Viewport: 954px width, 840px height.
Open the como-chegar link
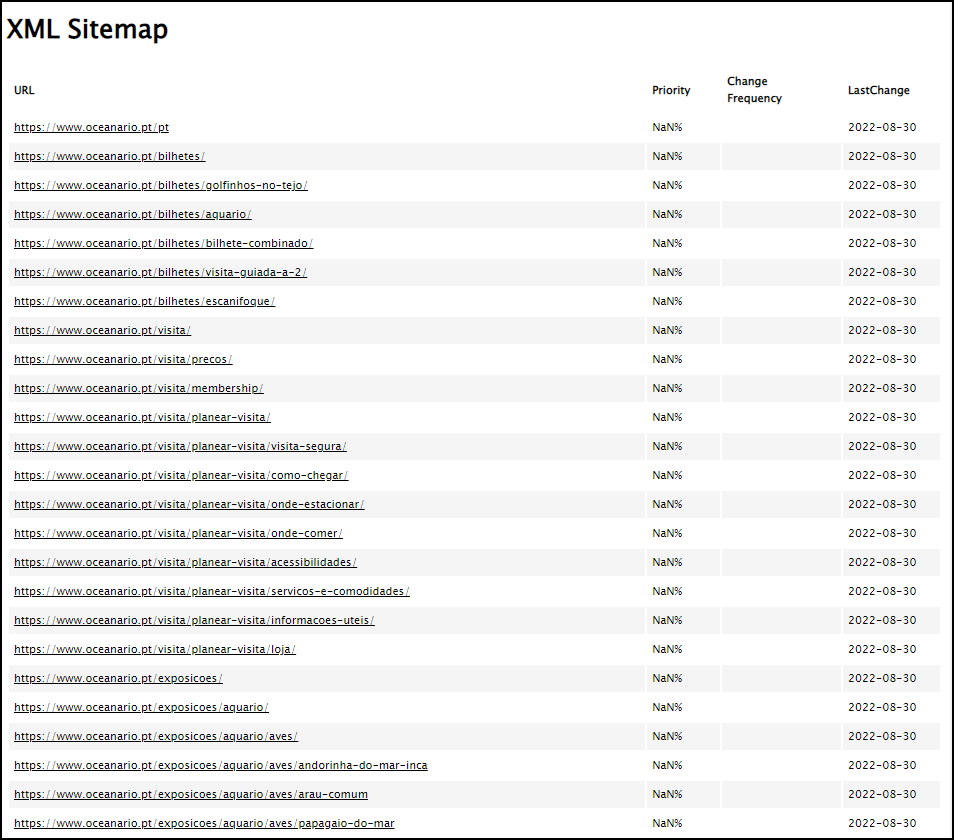pos(181,476)
